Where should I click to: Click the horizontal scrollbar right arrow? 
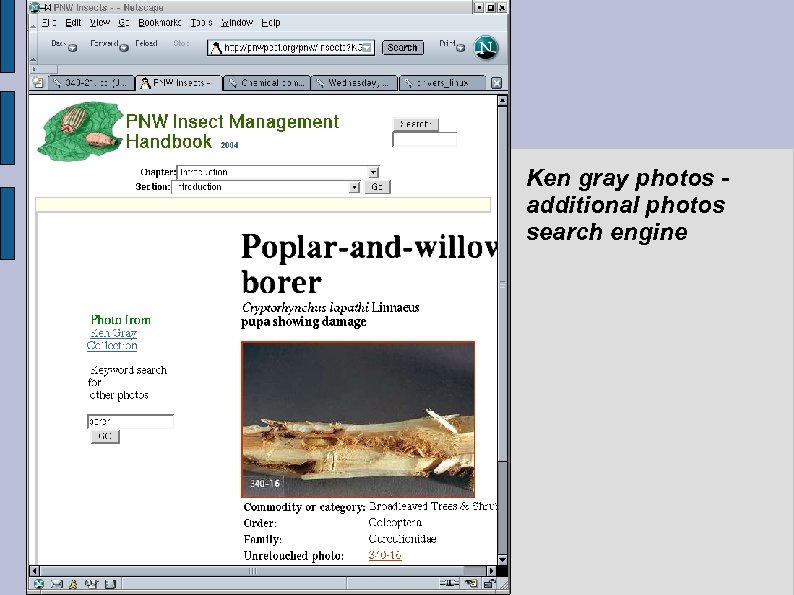pyautogui.click(x=491, y=571)
